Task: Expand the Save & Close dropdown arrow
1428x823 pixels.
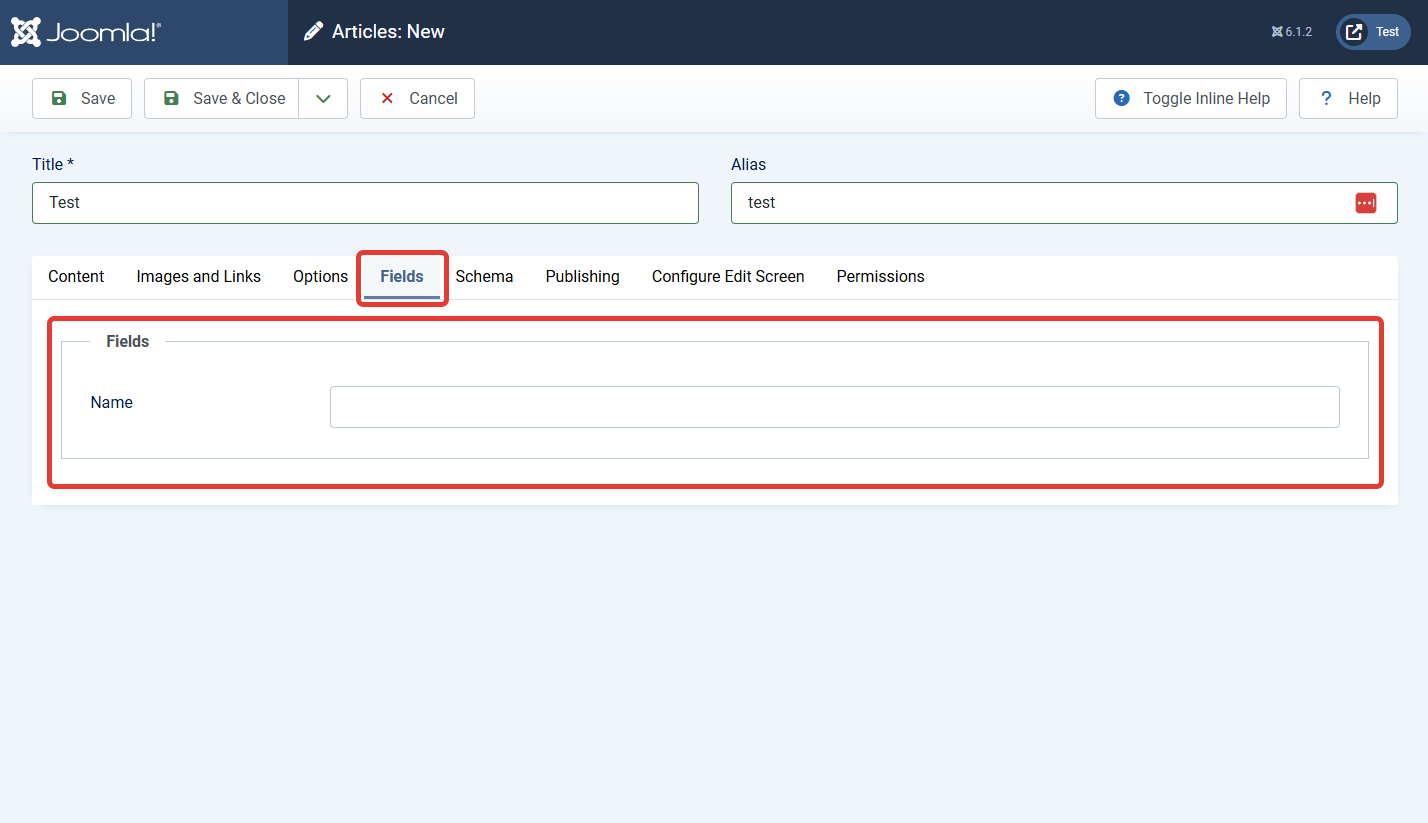Action: [323, 99]
